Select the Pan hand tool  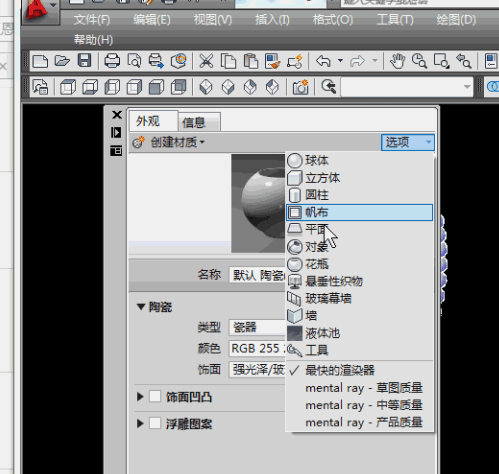(x=397, y=61)
